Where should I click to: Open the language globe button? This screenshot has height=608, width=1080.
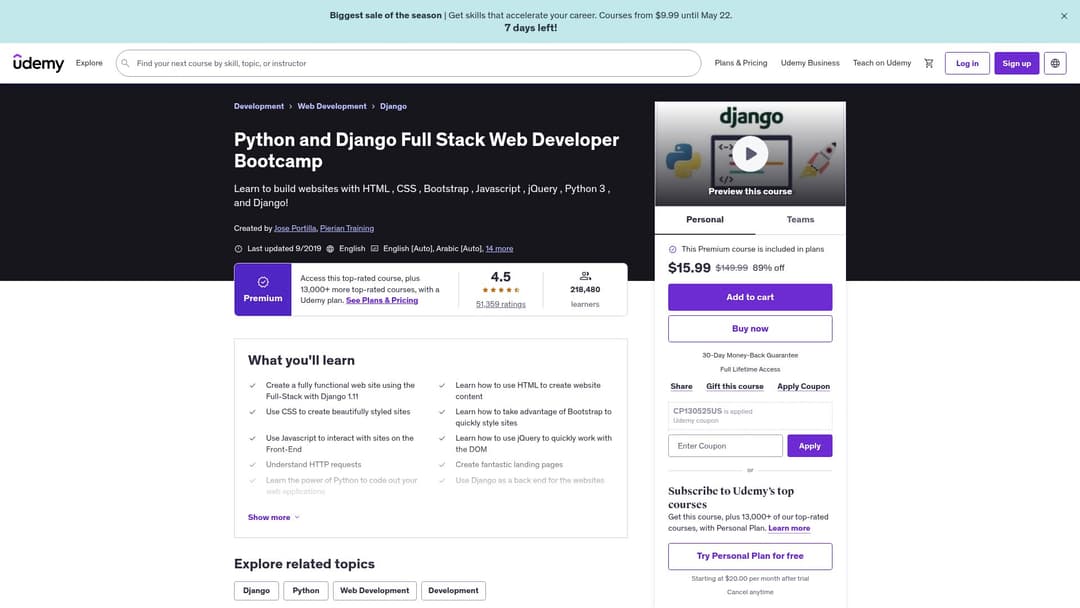coord(1055,63)
